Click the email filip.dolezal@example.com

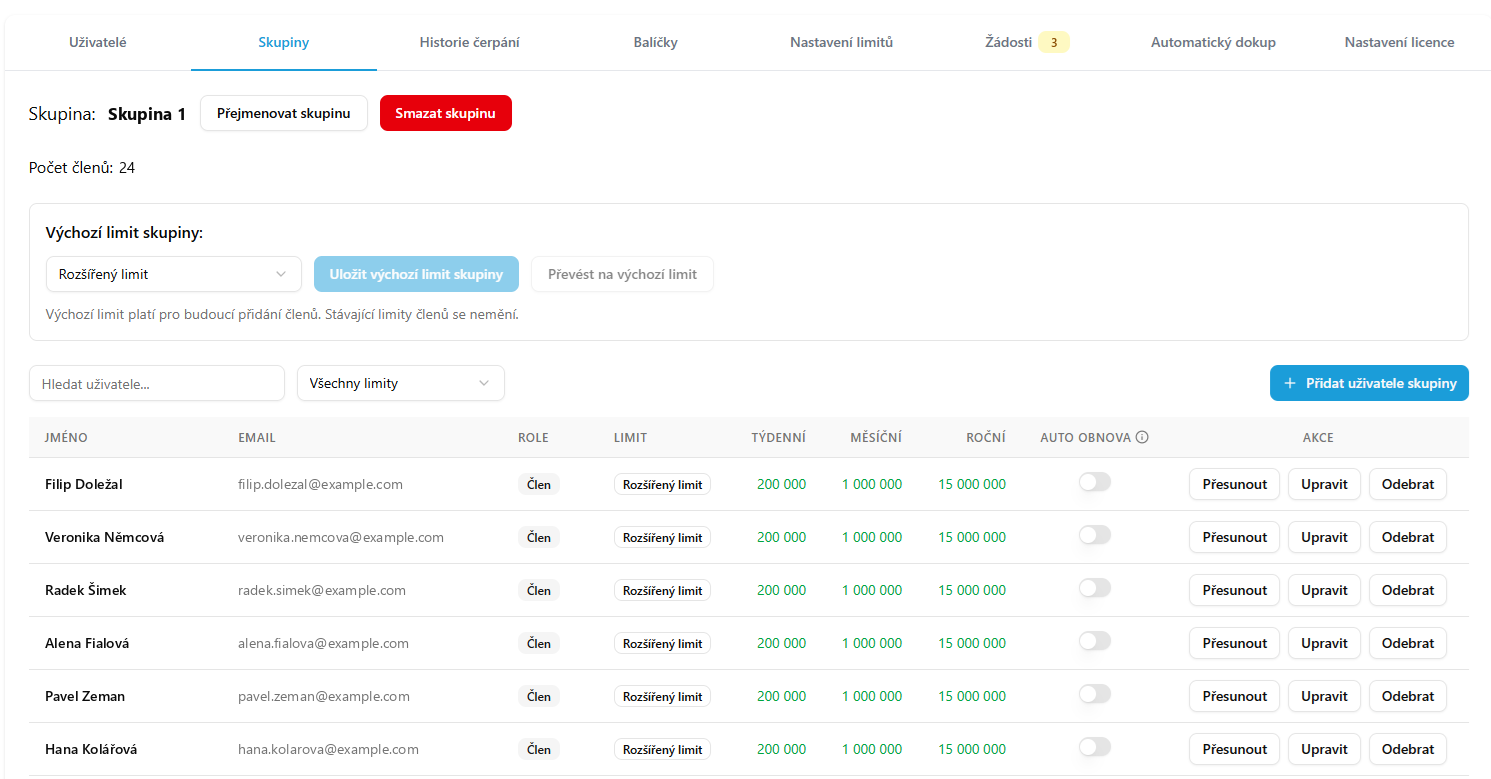(x=320, y=484)
